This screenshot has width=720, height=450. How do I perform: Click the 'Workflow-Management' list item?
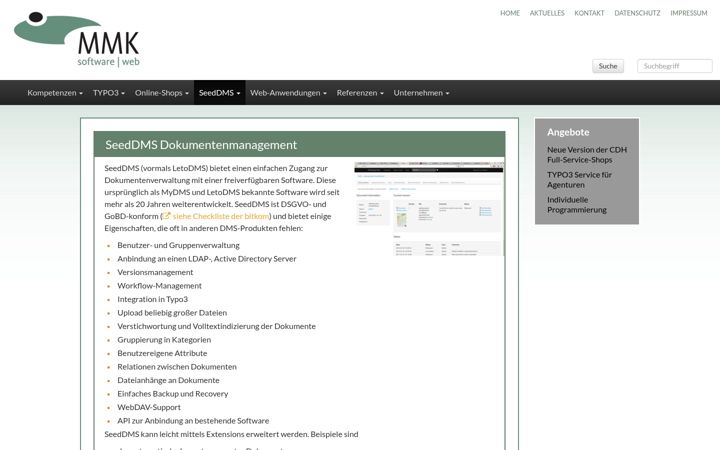coord(159,286)
